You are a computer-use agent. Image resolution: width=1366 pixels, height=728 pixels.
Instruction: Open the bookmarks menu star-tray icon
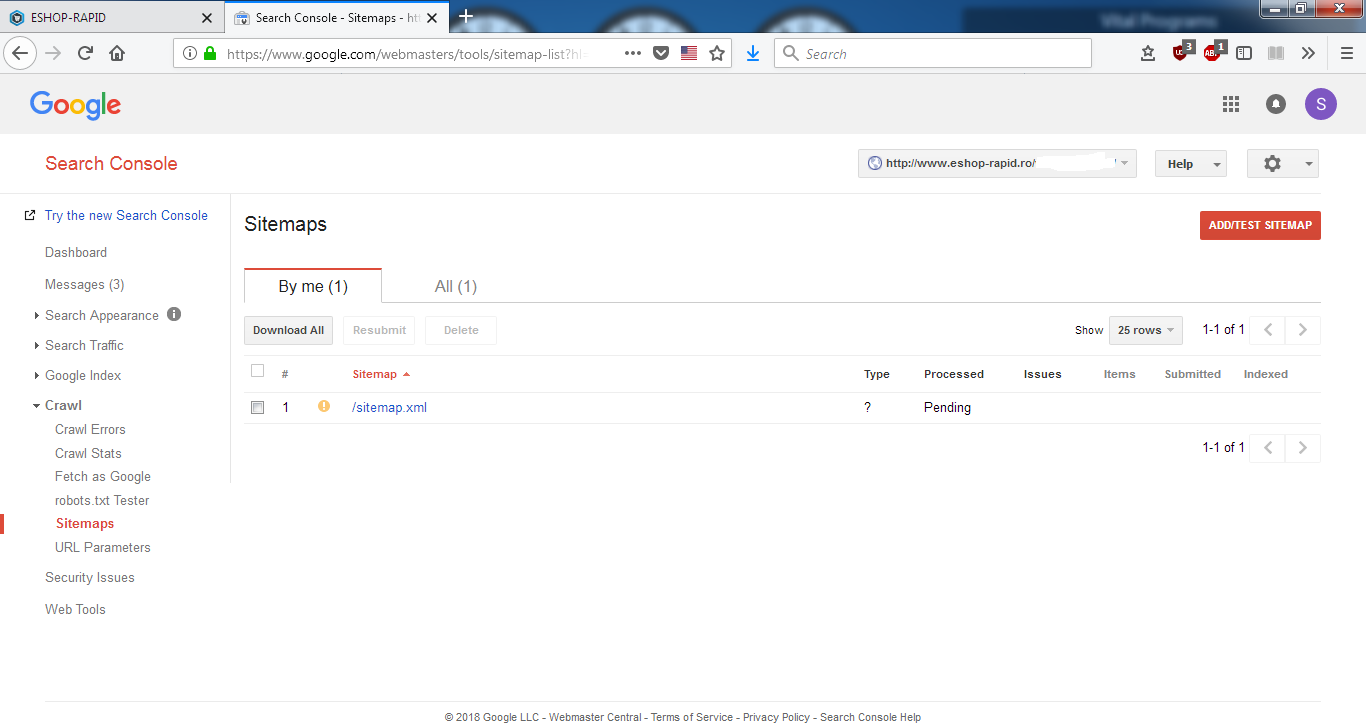1148,54
